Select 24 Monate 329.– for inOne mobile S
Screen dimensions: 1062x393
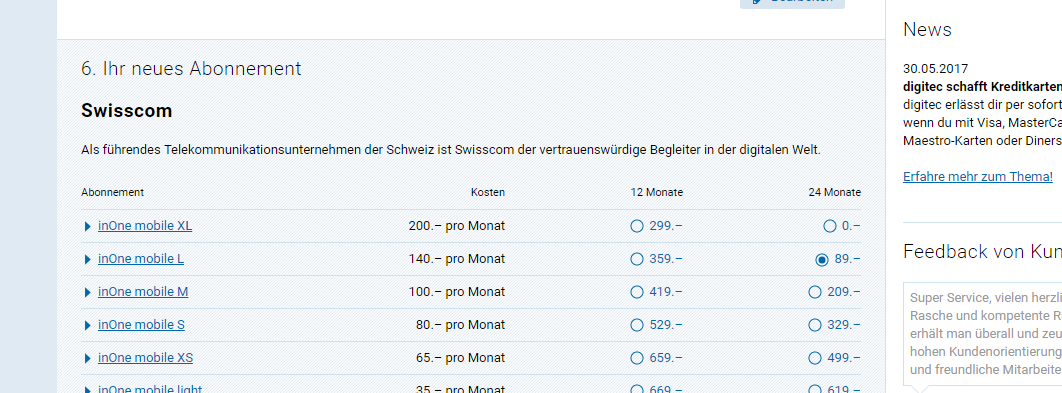pos(815,325)
